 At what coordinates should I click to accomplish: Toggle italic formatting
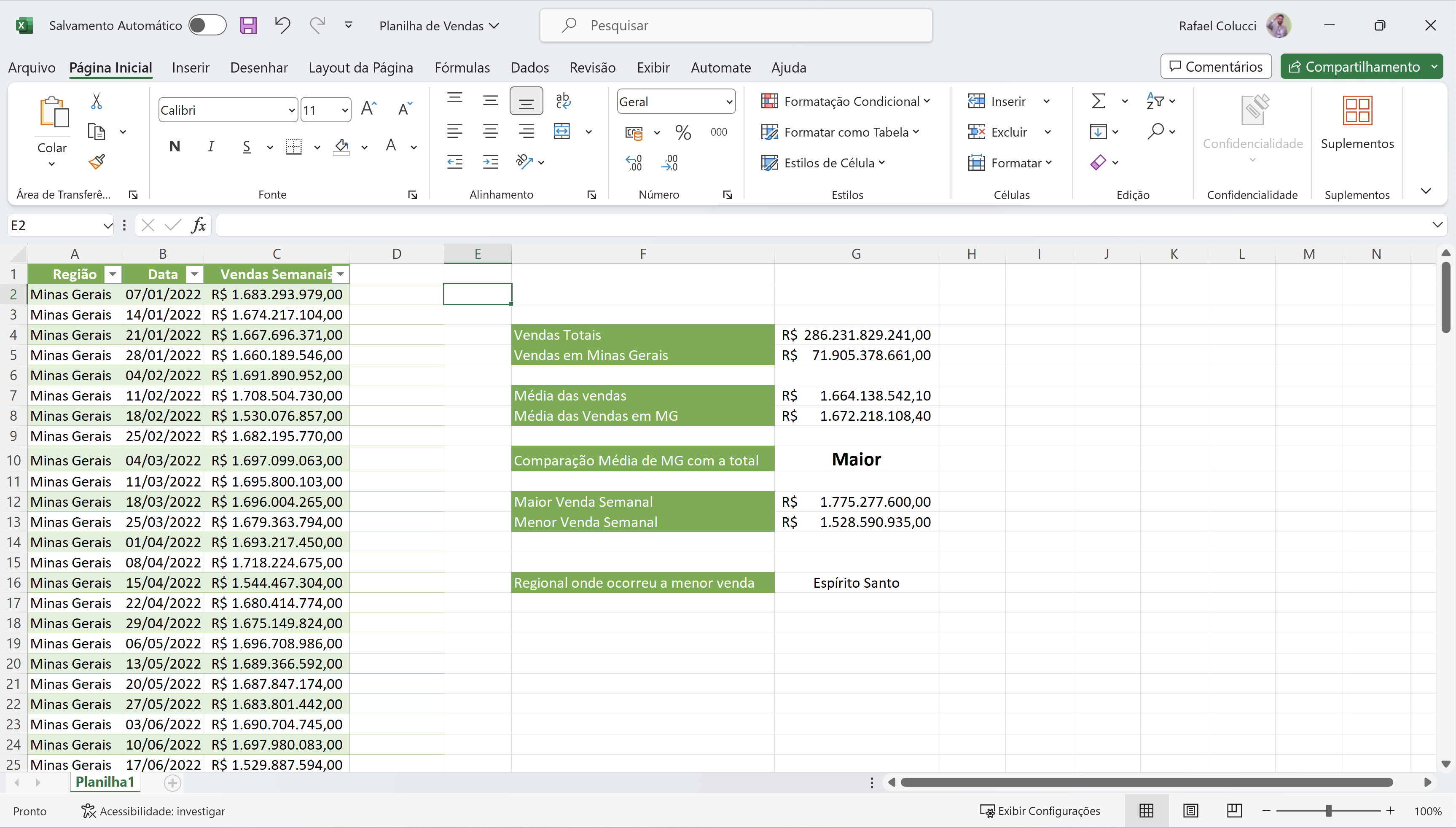click(x=211, y=147)
